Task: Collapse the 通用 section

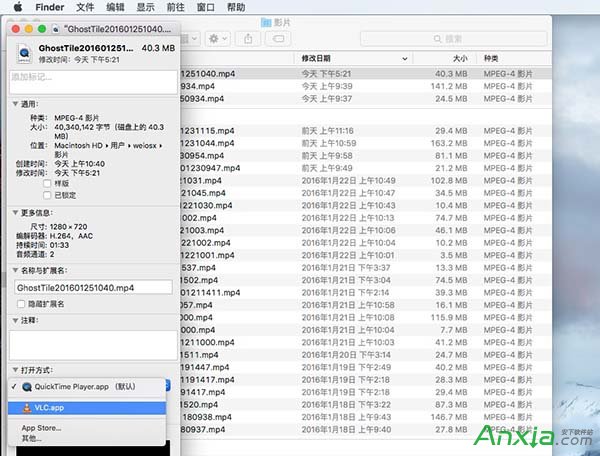Action: 15,104
